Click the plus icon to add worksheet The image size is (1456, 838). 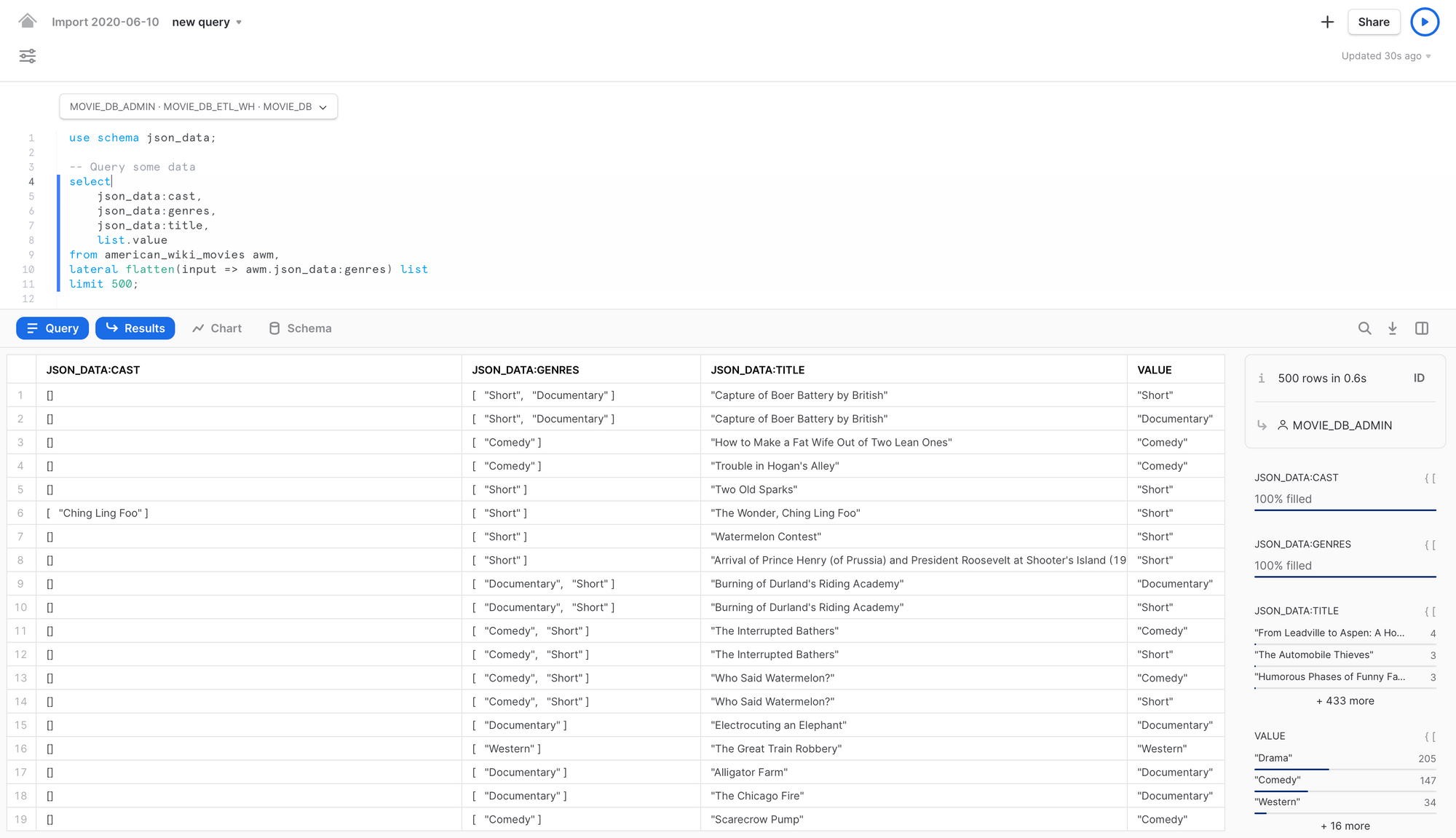tap(1327, 22)
